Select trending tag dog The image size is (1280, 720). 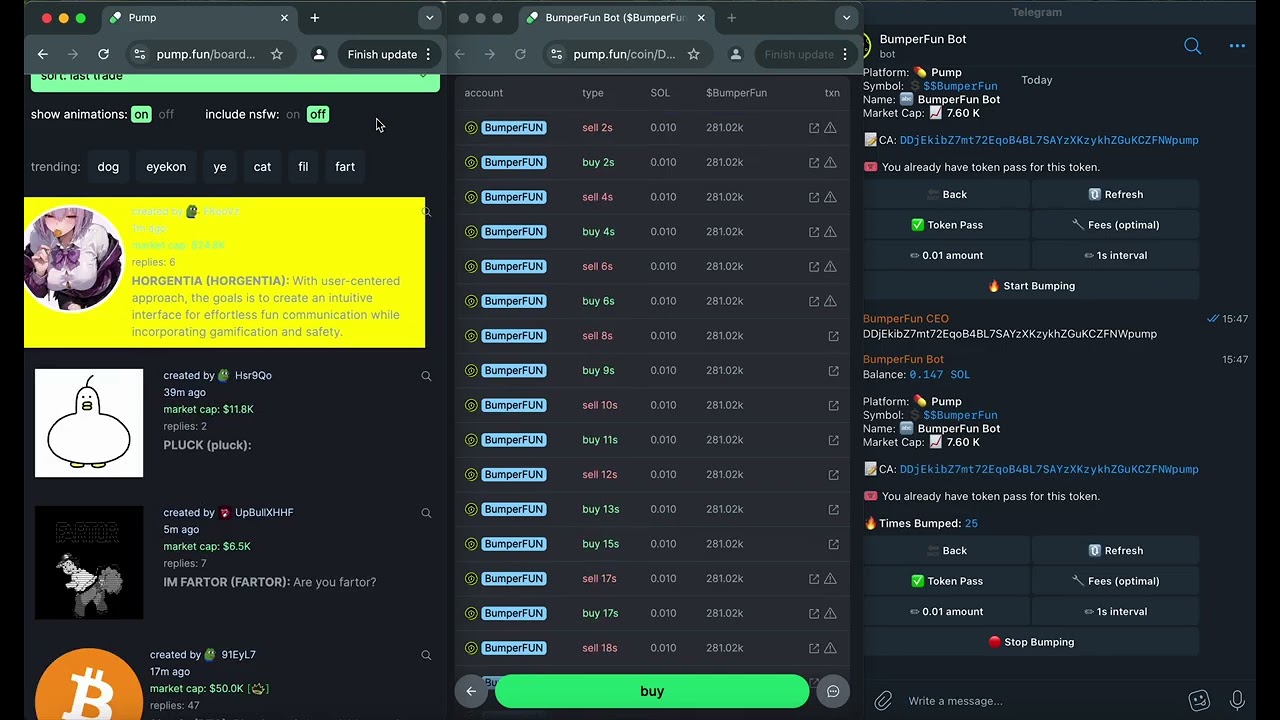[x=108, y=167]
